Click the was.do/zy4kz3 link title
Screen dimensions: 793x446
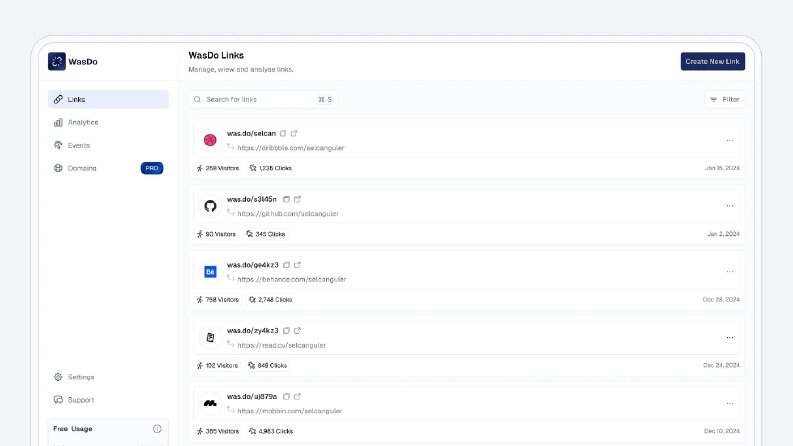pos(252,331)
